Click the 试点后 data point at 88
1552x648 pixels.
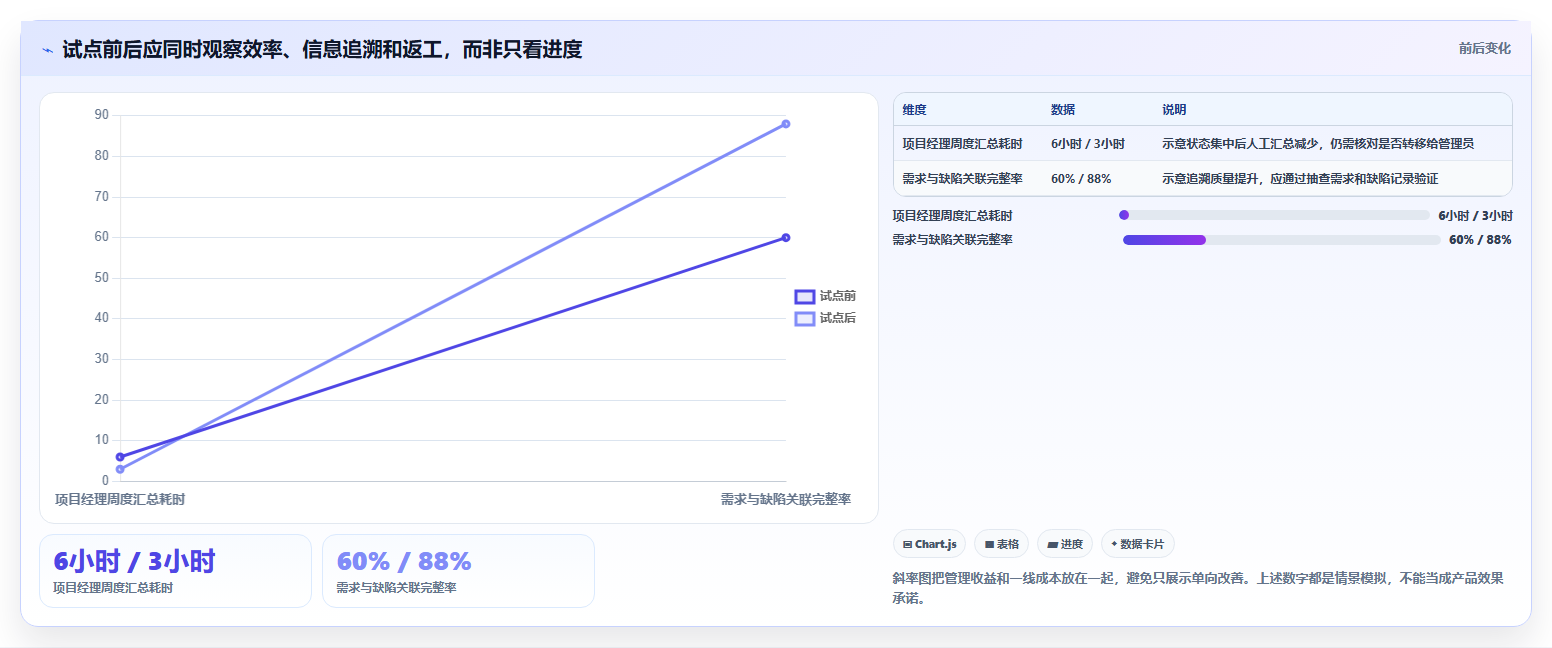(x=786, y=124)
